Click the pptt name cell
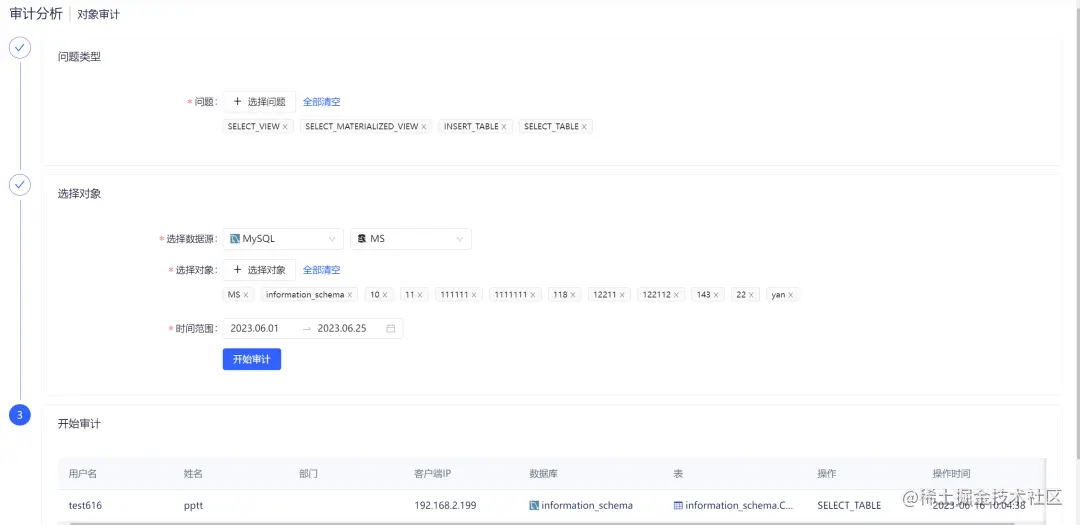The height and width of the screenshot is (525, 1080). [193, 506]
